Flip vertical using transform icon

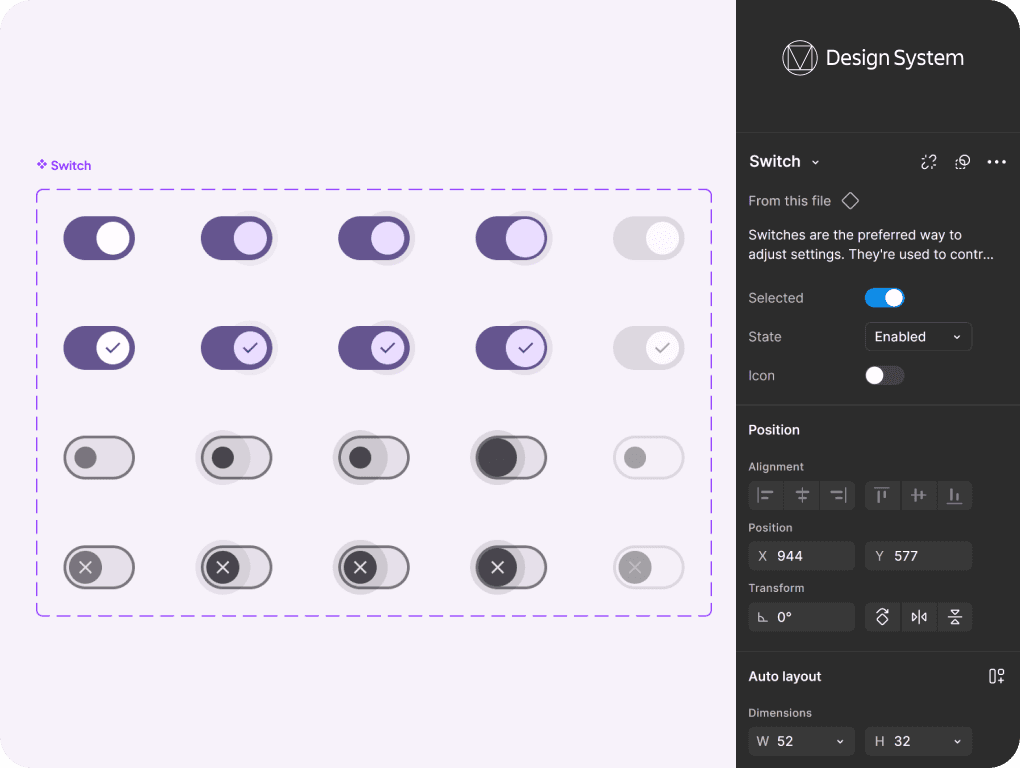pos(955,617)
